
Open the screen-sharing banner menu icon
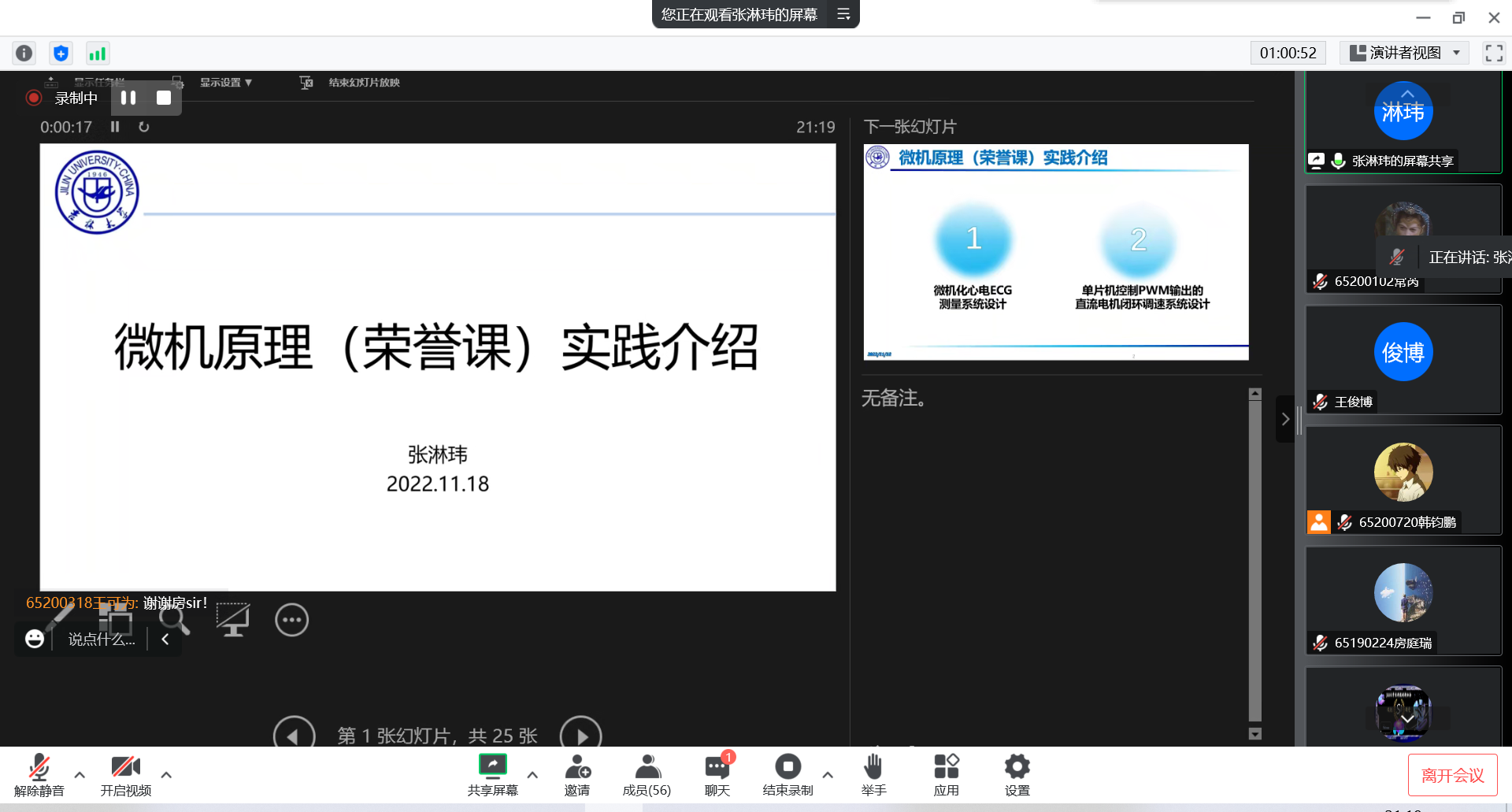point(843,14)
